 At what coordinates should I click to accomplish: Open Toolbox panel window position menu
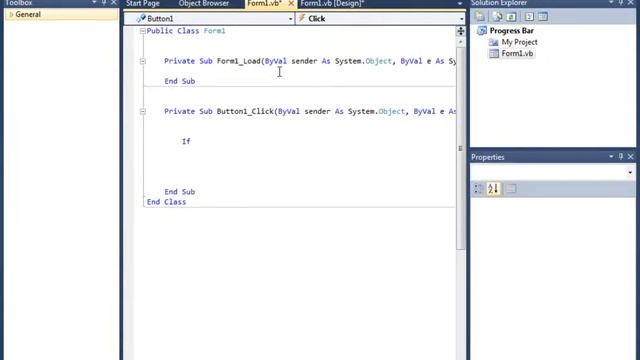pyautogui.click(x=94, y=2)
